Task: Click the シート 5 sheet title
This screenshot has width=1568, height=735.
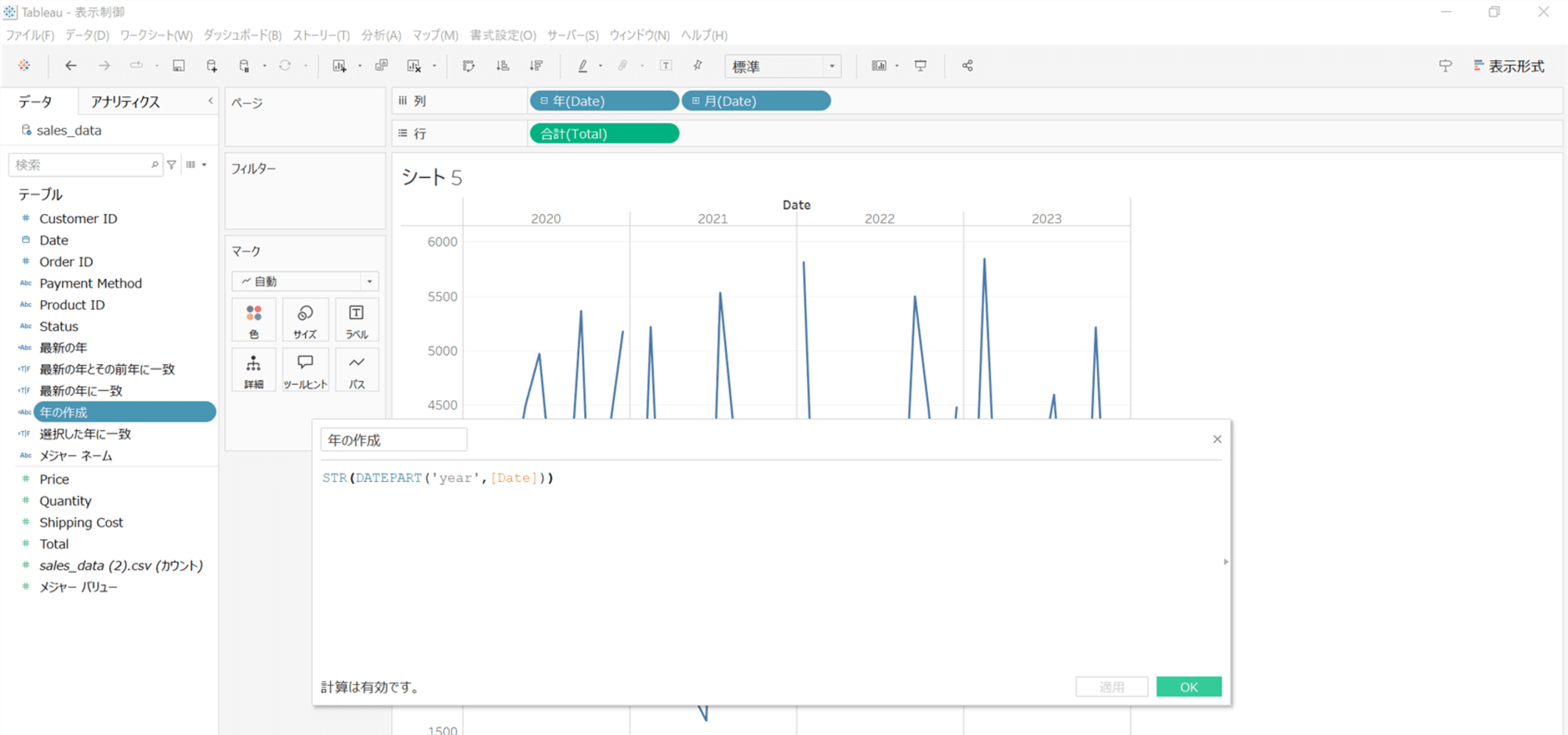Action: point(432,178)
